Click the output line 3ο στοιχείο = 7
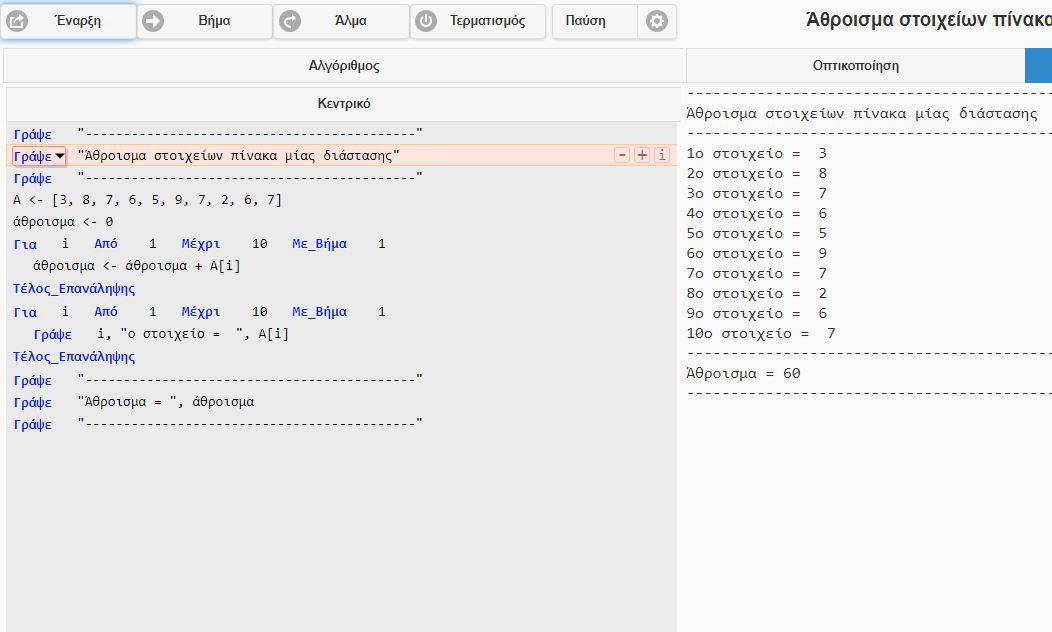Image resolution: width=1052 pixels, height=632 pixels. pyautogui.click(x=757, y=194)
